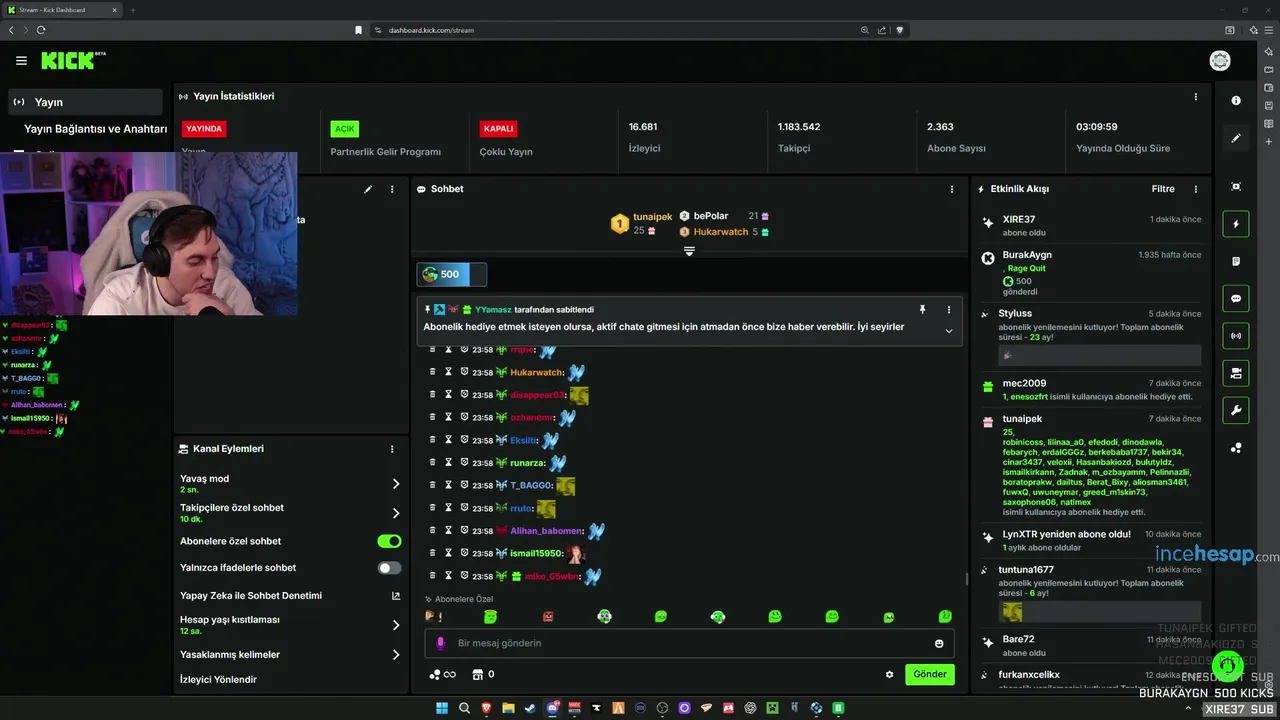
Task: Expand Takipçilere özel sohbet arrow
Action: (396, 513)
